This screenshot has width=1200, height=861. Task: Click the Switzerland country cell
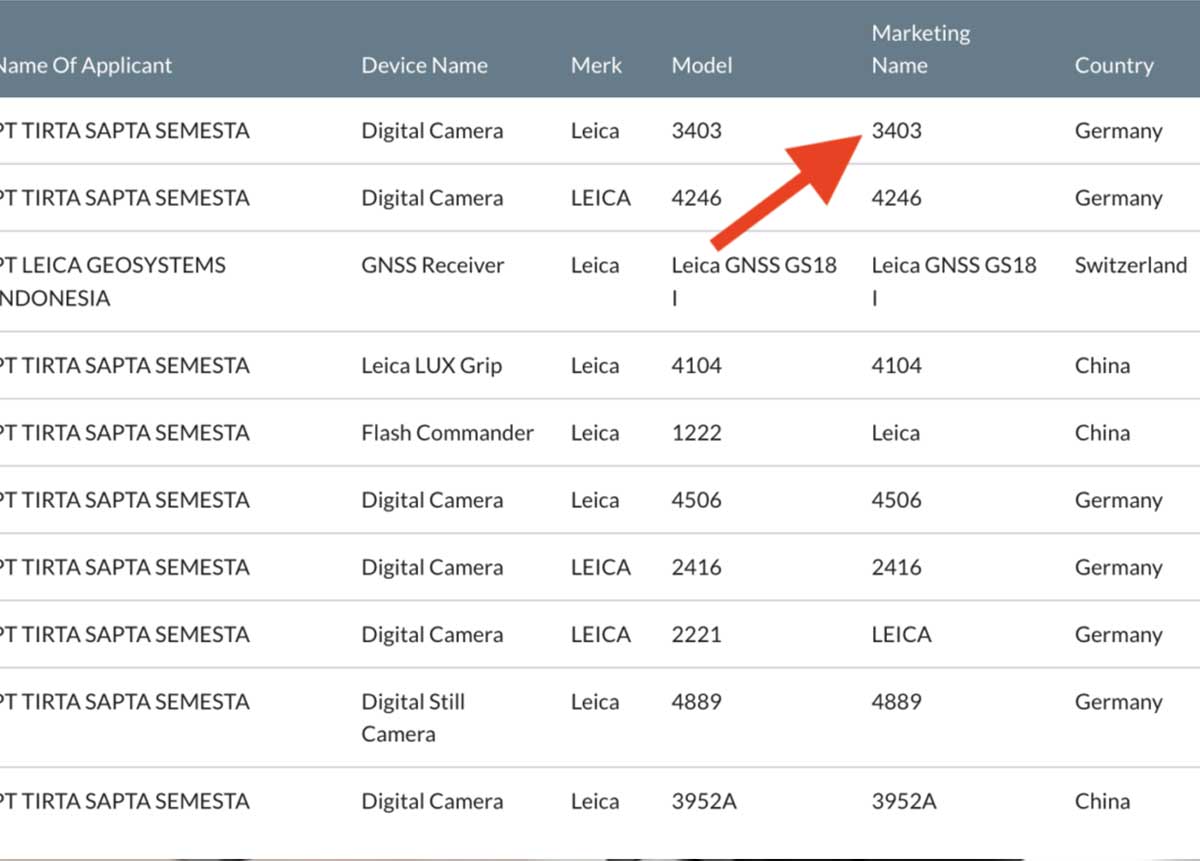[1130, 266]
